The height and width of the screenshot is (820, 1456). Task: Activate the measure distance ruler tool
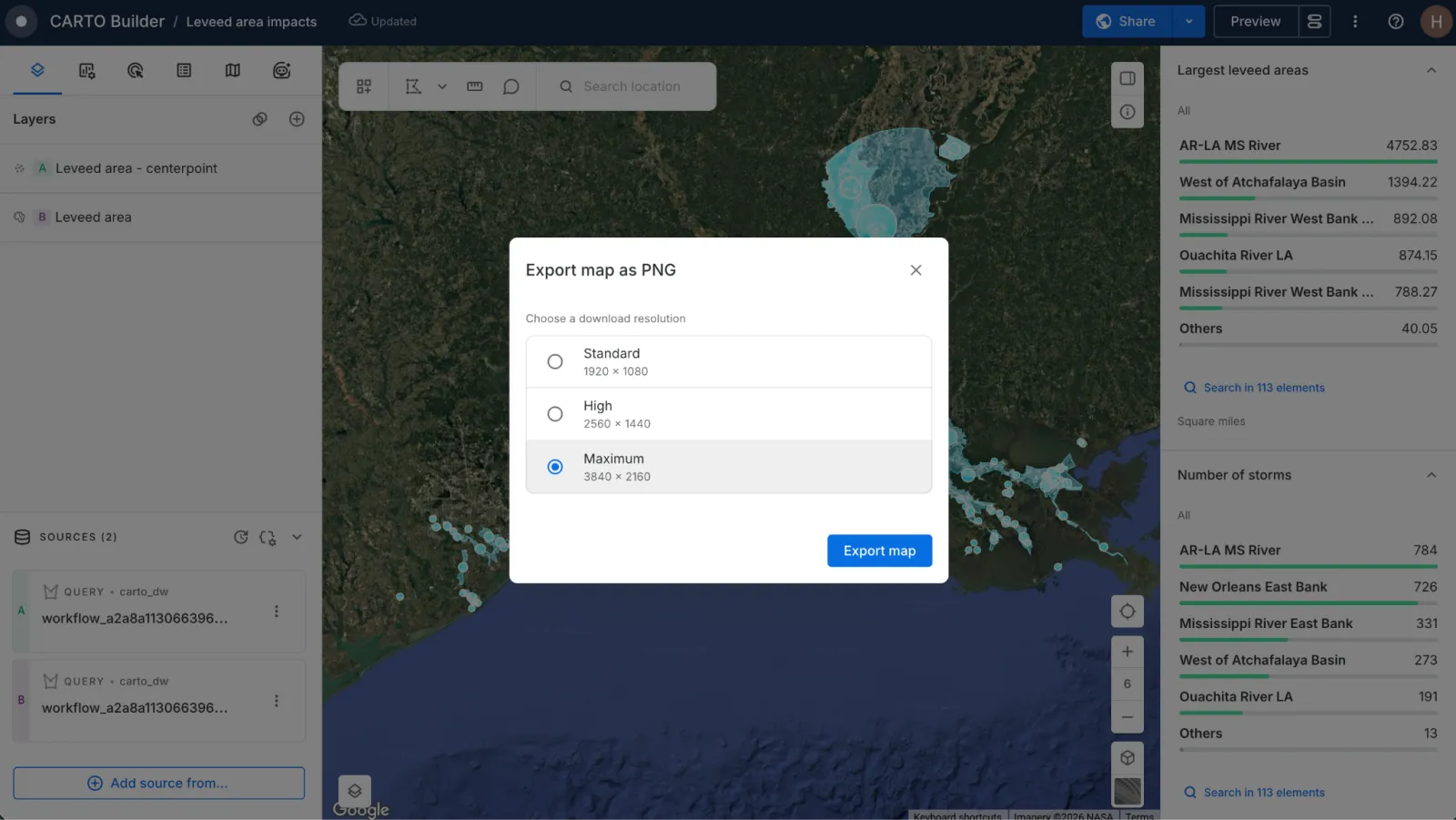(475, 86)
